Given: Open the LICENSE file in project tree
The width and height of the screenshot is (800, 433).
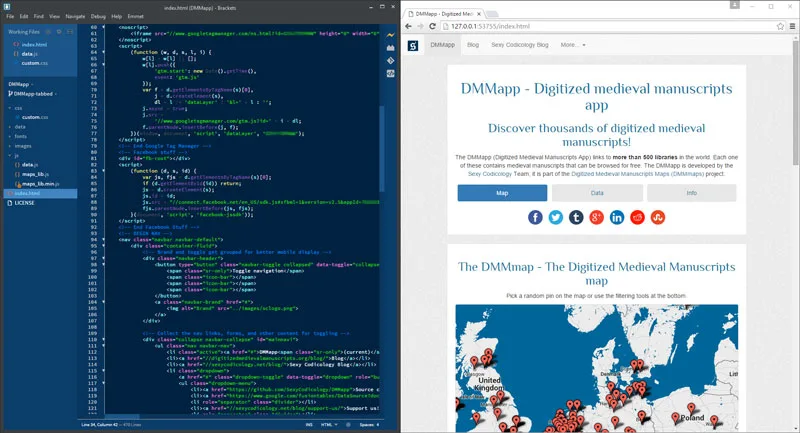Looking at the screenshot, I should click(x=24, y=203).
